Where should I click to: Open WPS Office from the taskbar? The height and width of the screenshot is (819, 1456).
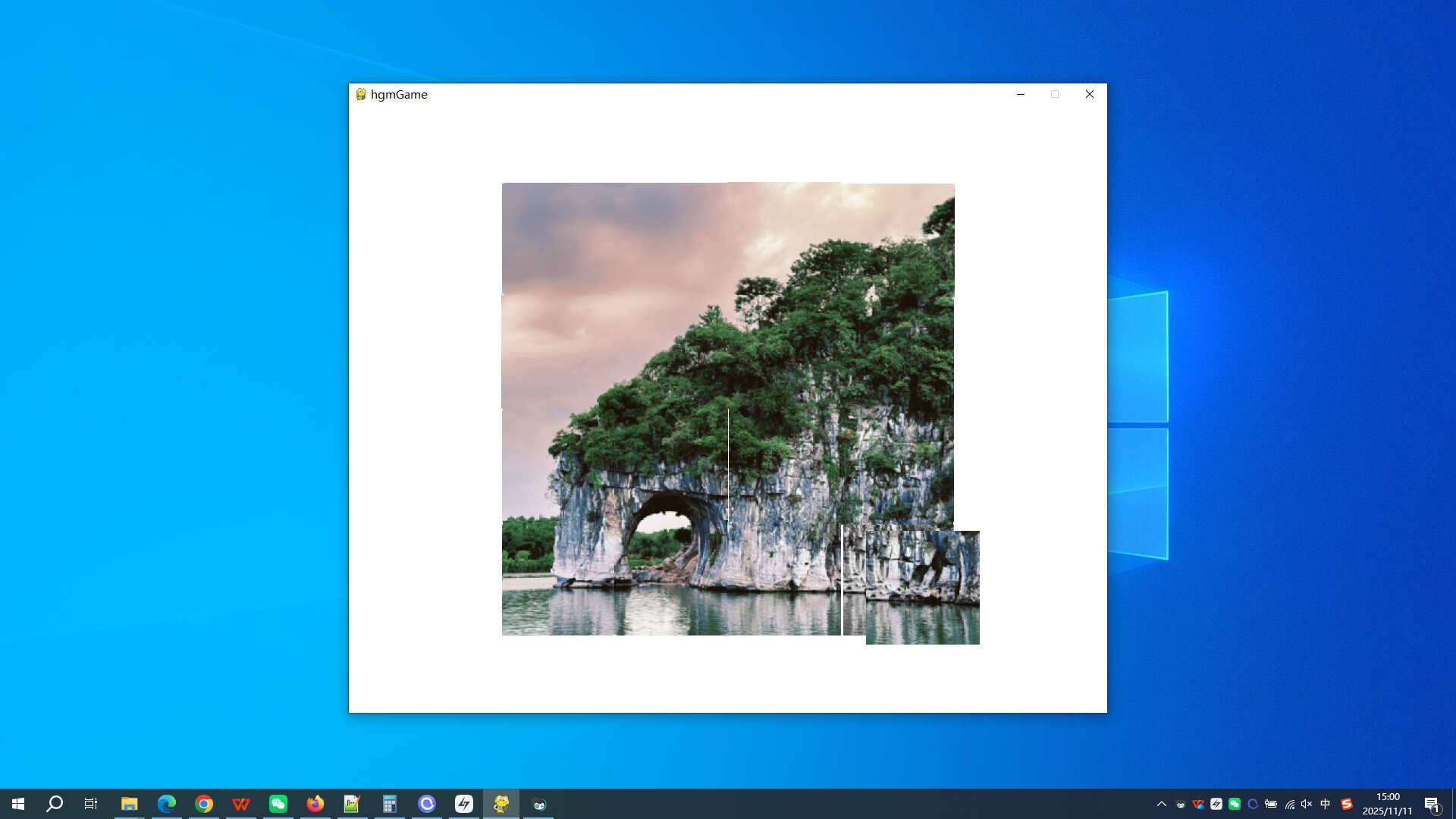[241, 805]
